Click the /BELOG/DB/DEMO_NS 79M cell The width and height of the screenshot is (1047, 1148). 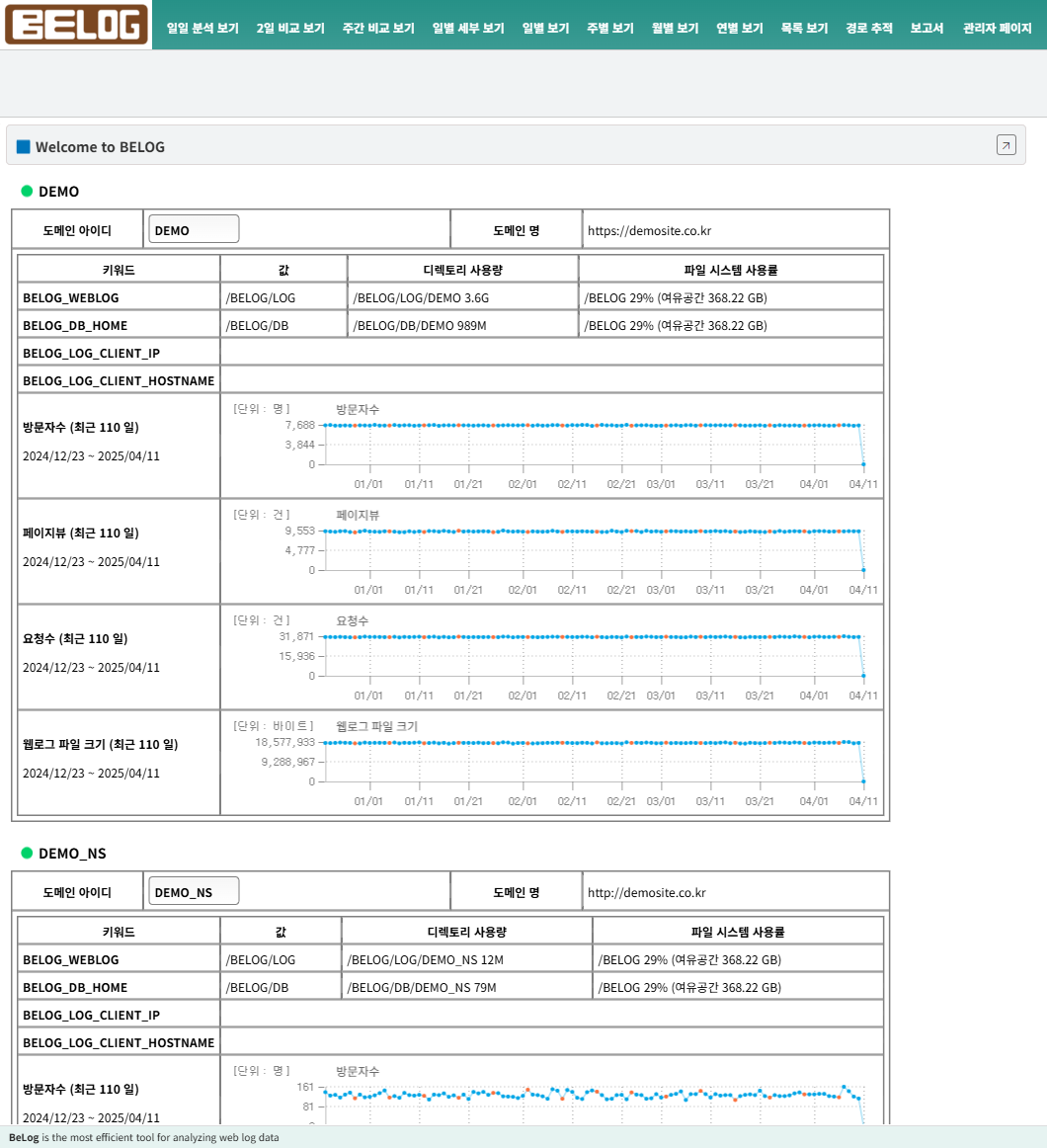point(466,987)
